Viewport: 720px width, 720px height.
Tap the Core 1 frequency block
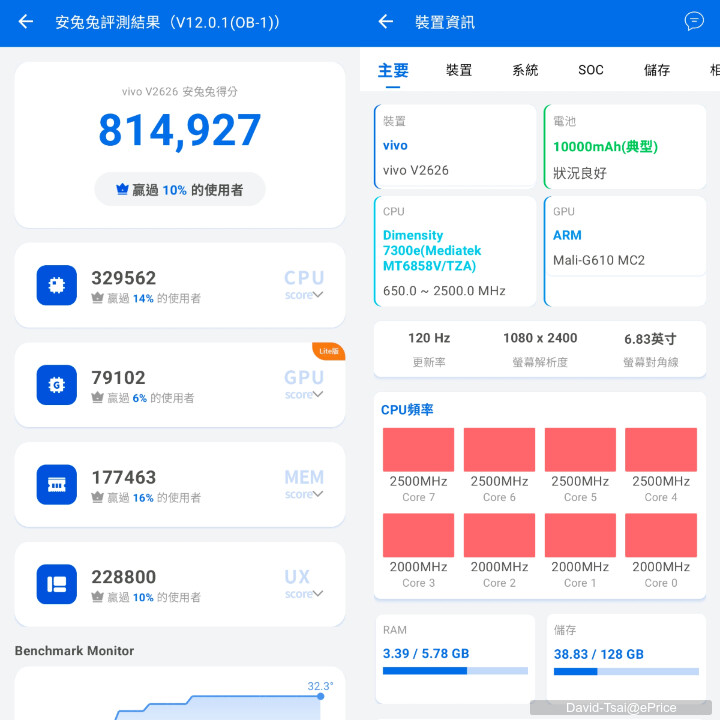(x=580, y=535)
